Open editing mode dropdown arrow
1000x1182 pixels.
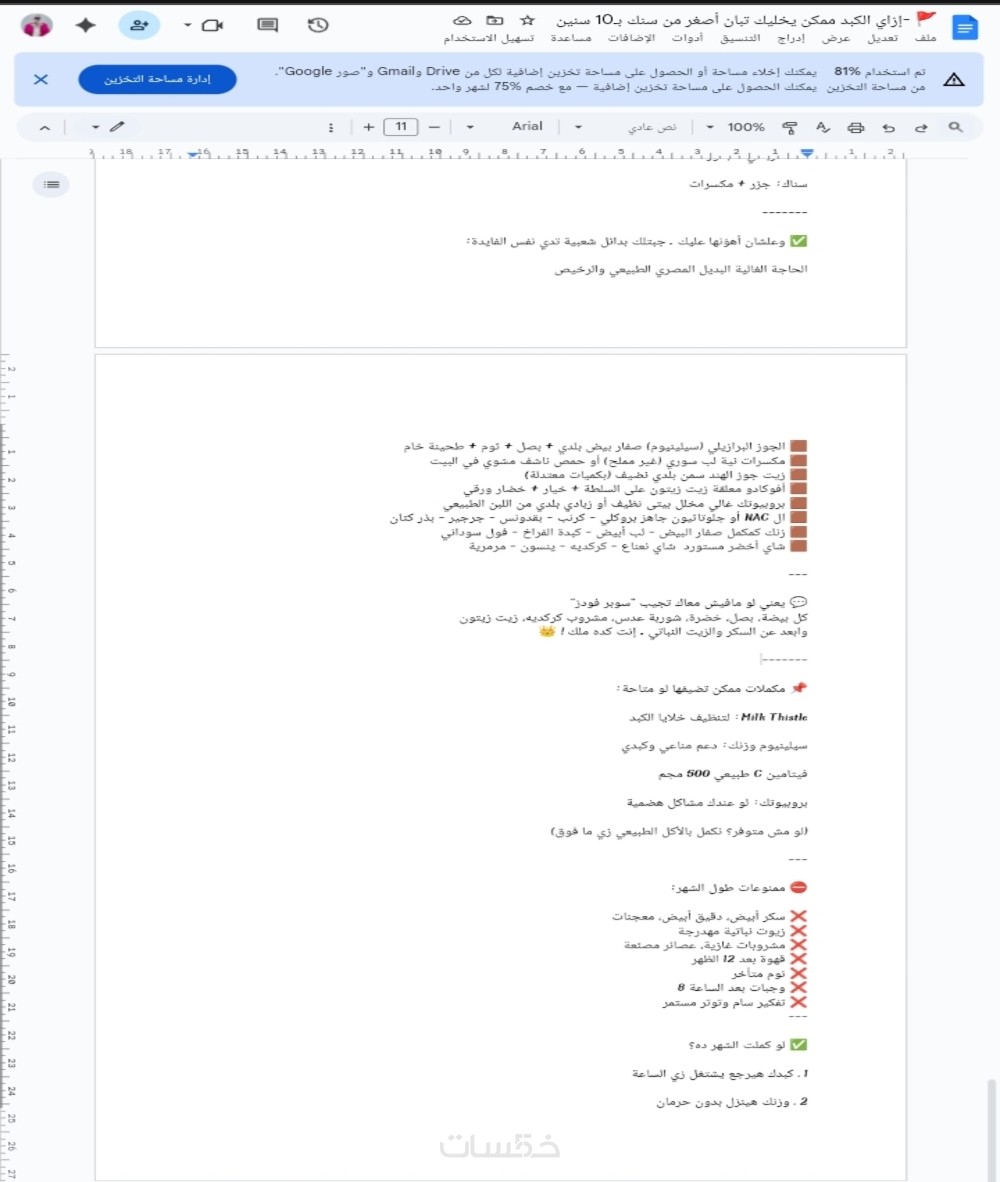95,127
